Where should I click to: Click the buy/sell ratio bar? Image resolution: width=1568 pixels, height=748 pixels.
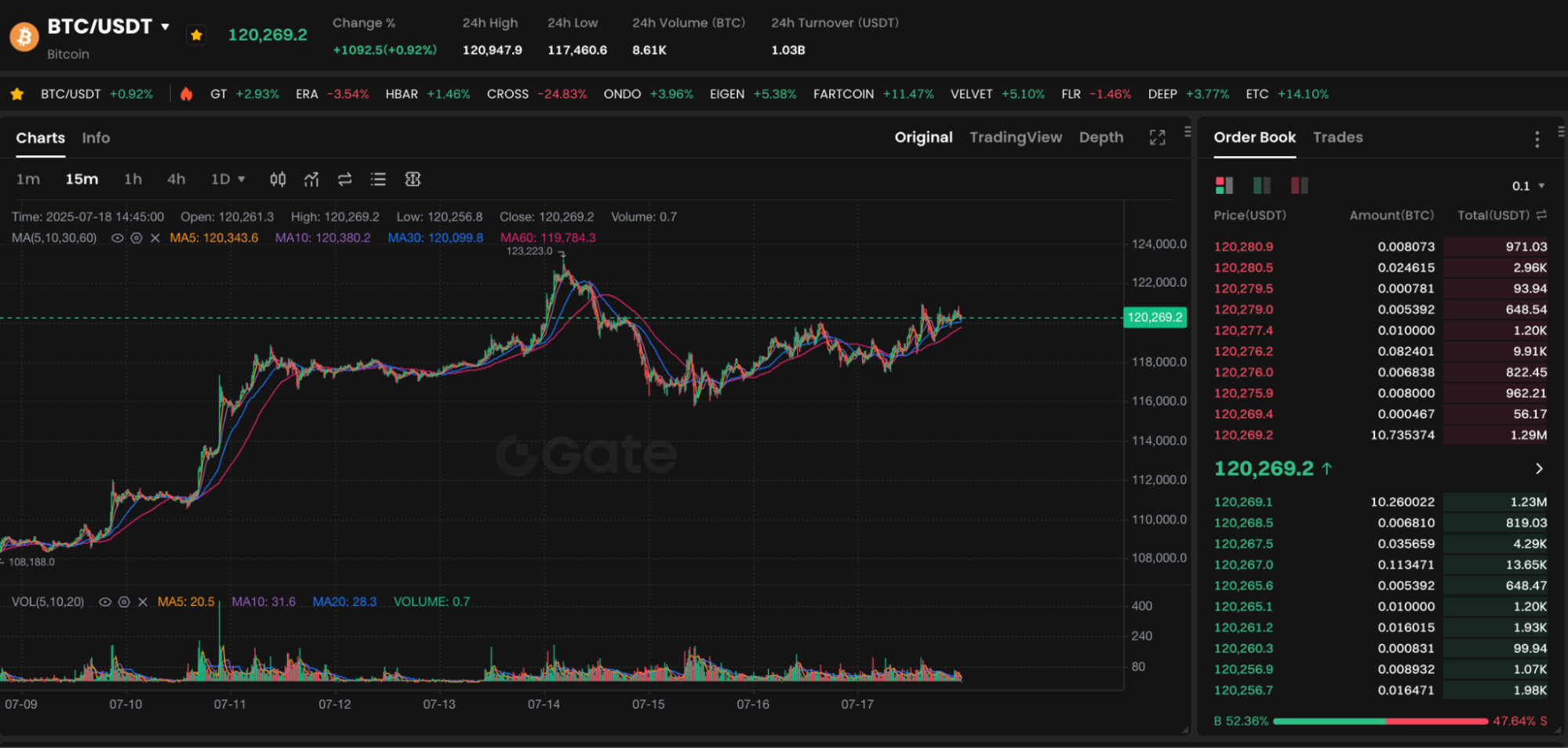click(1381, 721)
